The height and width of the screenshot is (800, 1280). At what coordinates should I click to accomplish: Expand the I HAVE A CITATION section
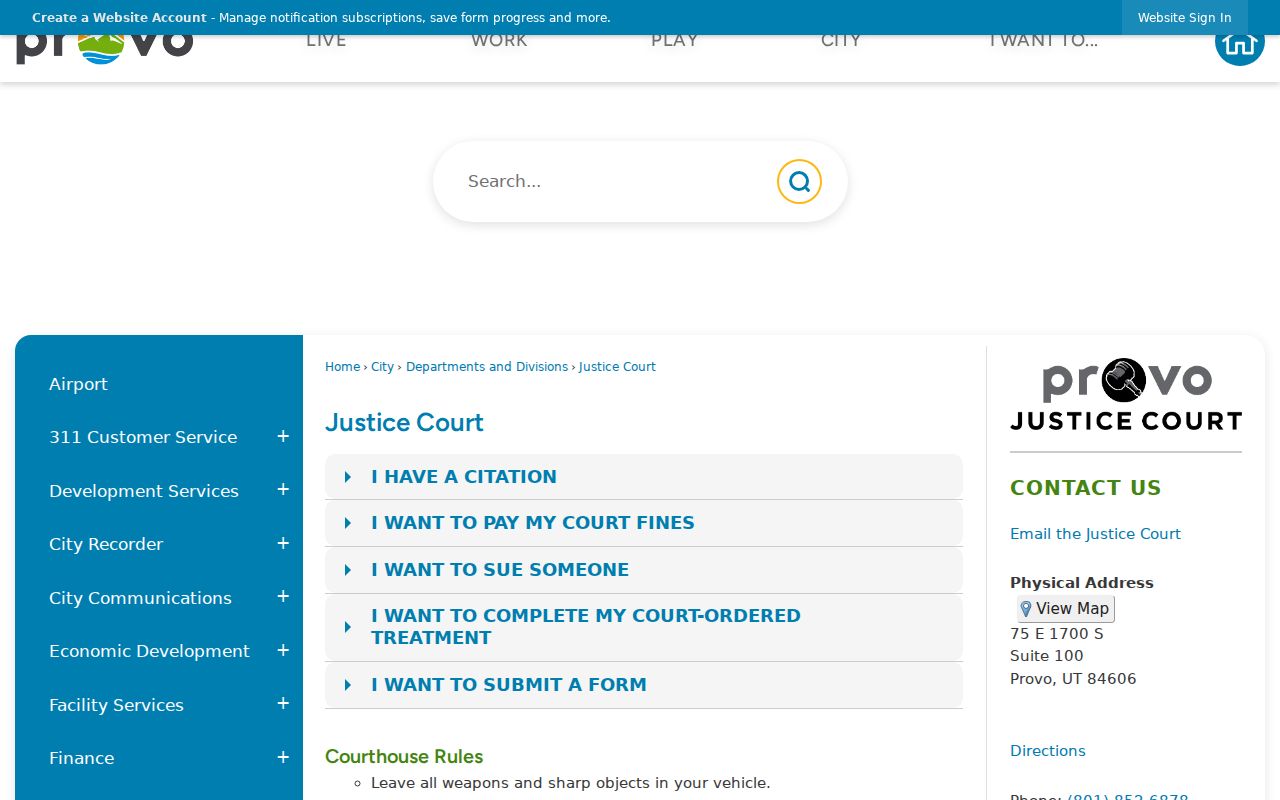coord(644,477)
